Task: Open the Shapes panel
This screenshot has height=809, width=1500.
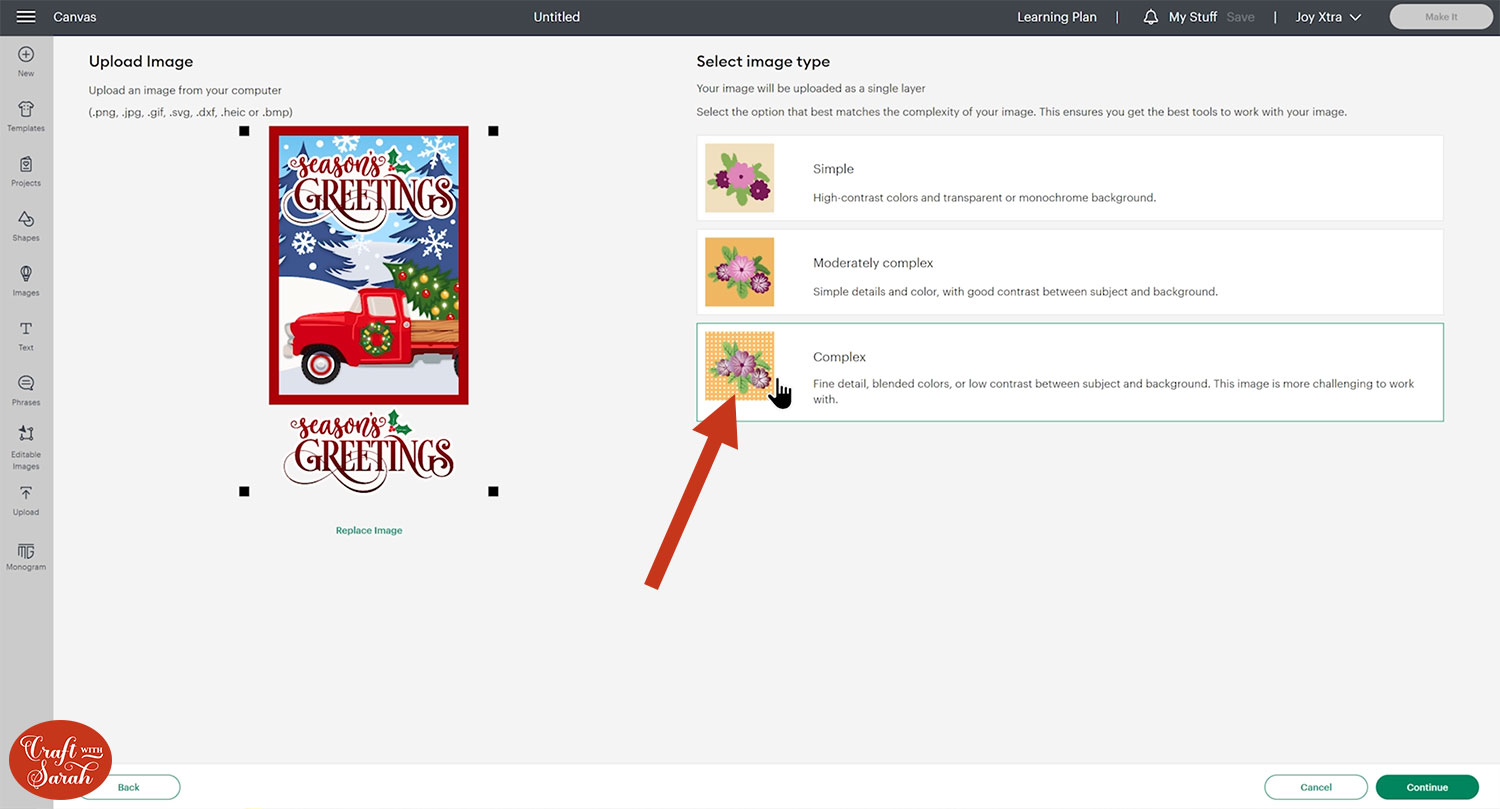Action: coord(26,226)
